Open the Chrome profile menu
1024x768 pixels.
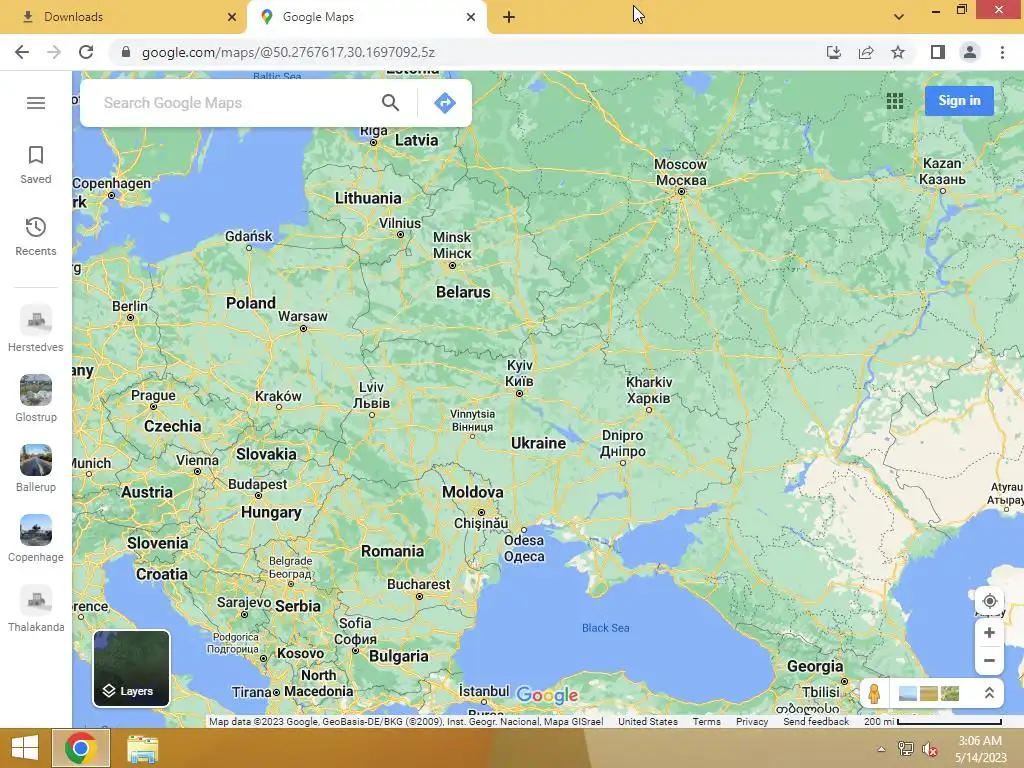(x=970, y=52)
